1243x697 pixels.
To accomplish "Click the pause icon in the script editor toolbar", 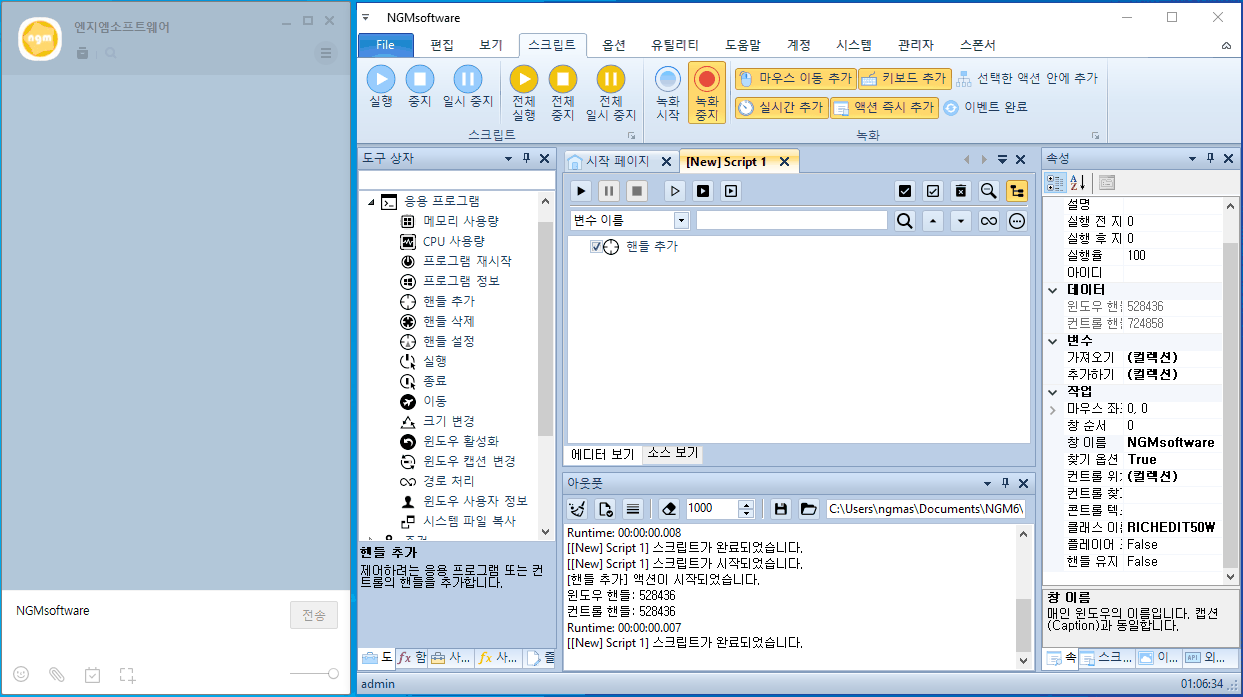I will coord(609,190).
